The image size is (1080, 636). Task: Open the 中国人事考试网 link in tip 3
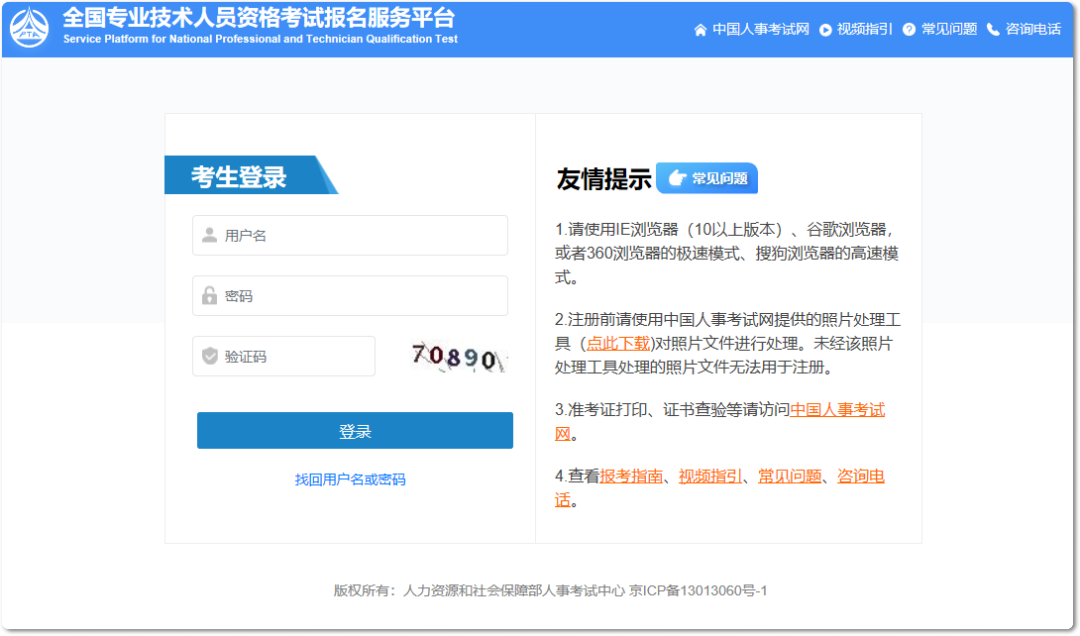coord(836,410)
